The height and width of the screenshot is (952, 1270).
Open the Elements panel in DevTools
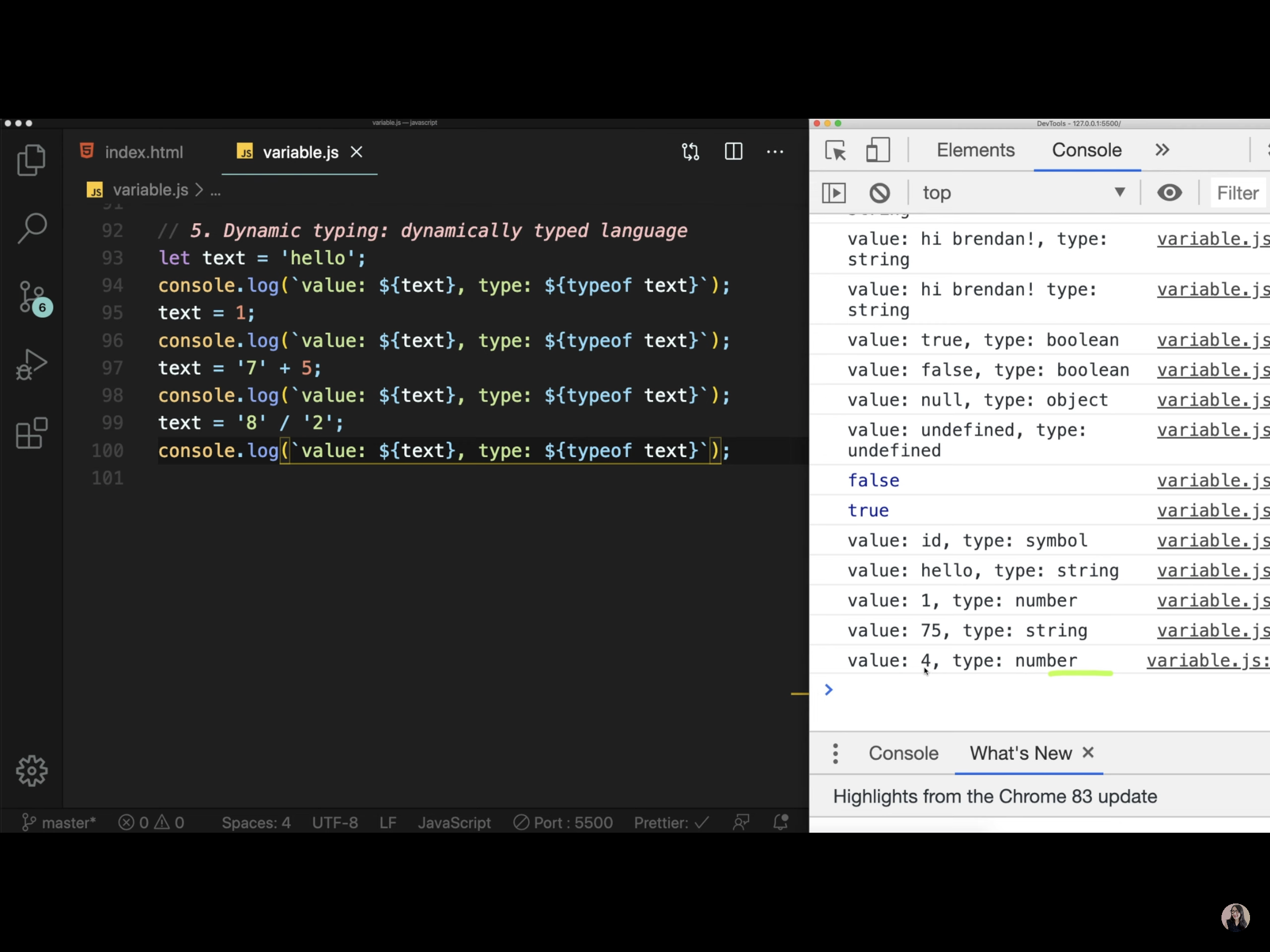pos(975,150)
